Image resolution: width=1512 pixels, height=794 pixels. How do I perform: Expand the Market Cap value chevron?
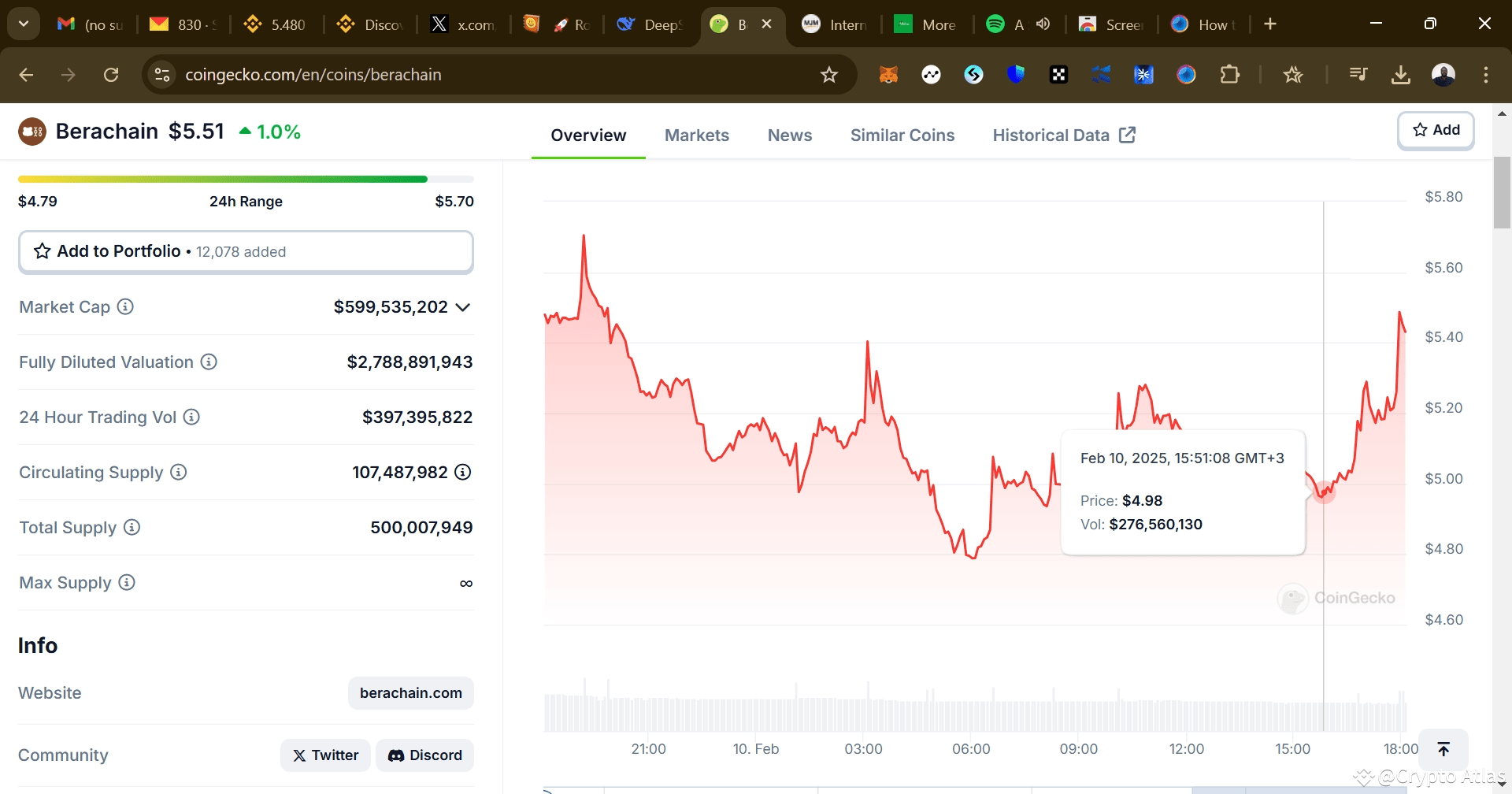463,307
